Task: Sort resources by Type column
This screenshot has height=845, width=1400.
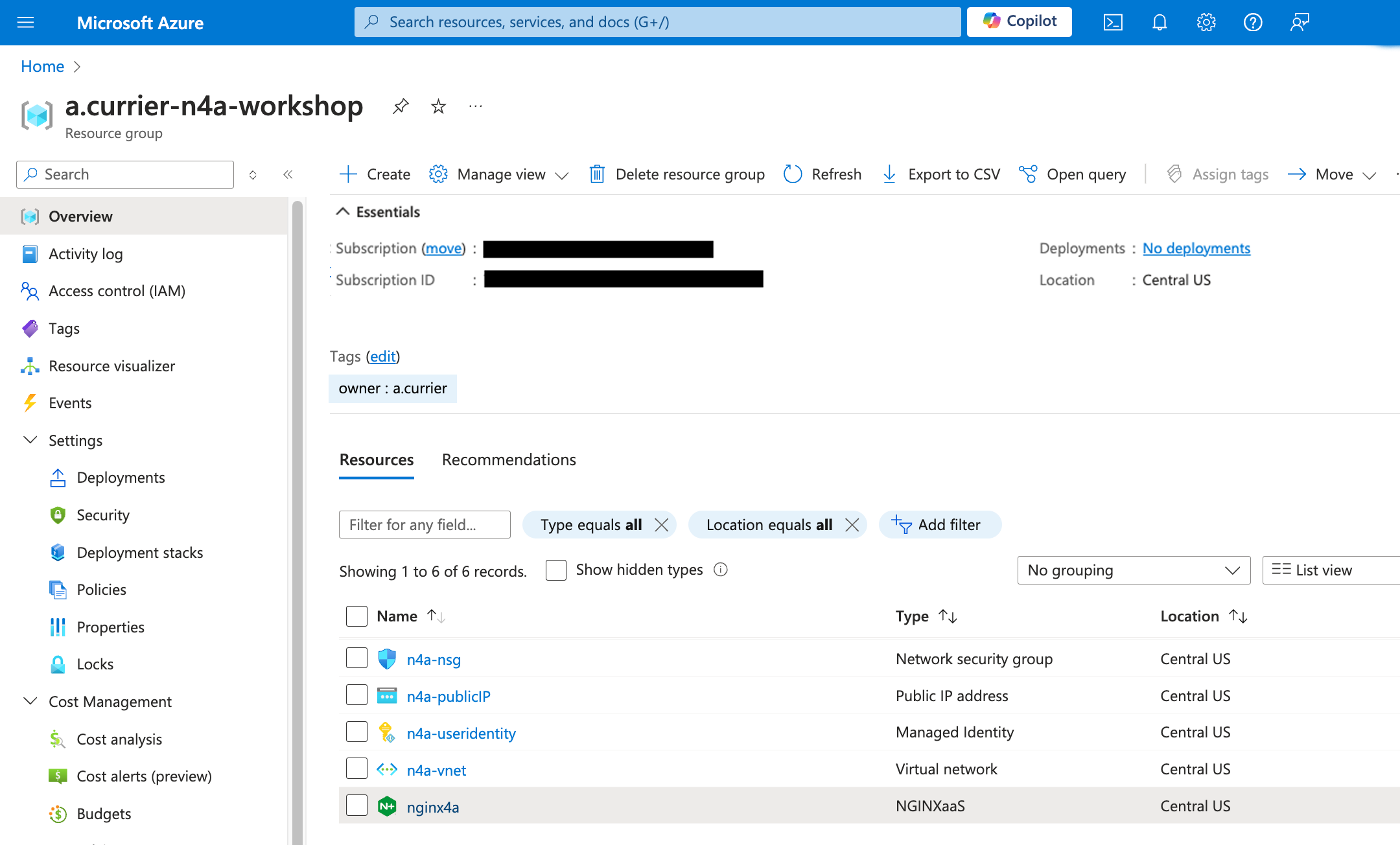Action: point(926,616)
